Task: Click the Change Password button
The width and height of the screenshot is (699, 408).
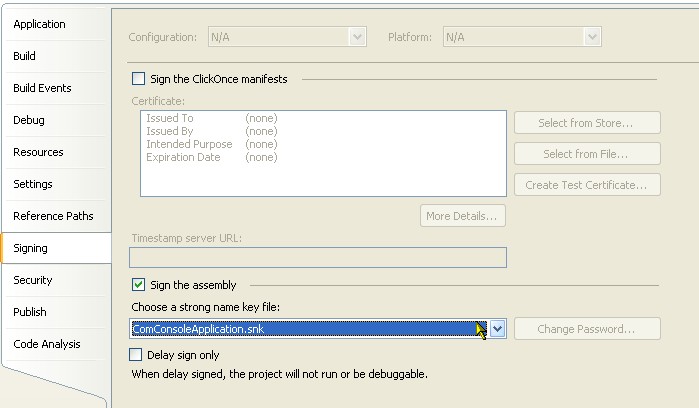Action: point(587,329)
